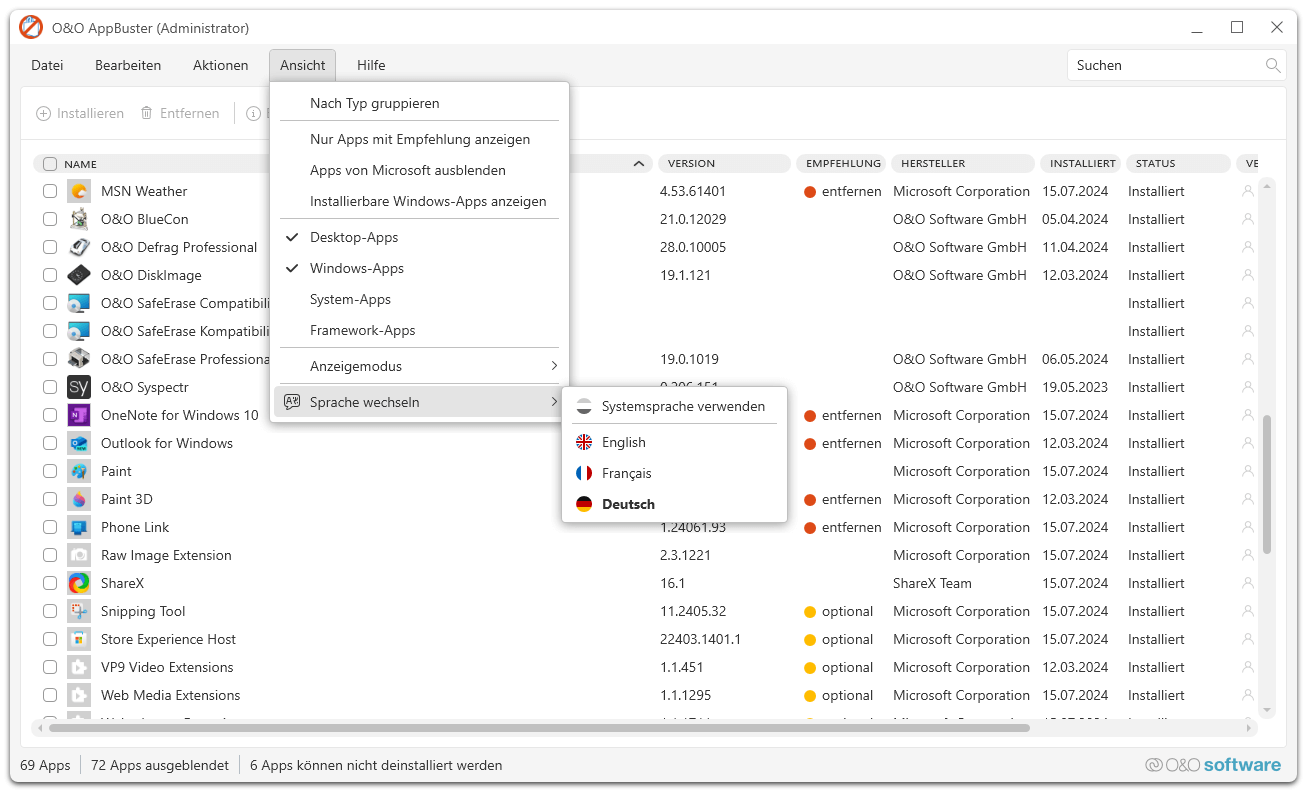The image size is (1307, 792).
Task: Open the Datei menu
Action: click(x=47, y=65)
